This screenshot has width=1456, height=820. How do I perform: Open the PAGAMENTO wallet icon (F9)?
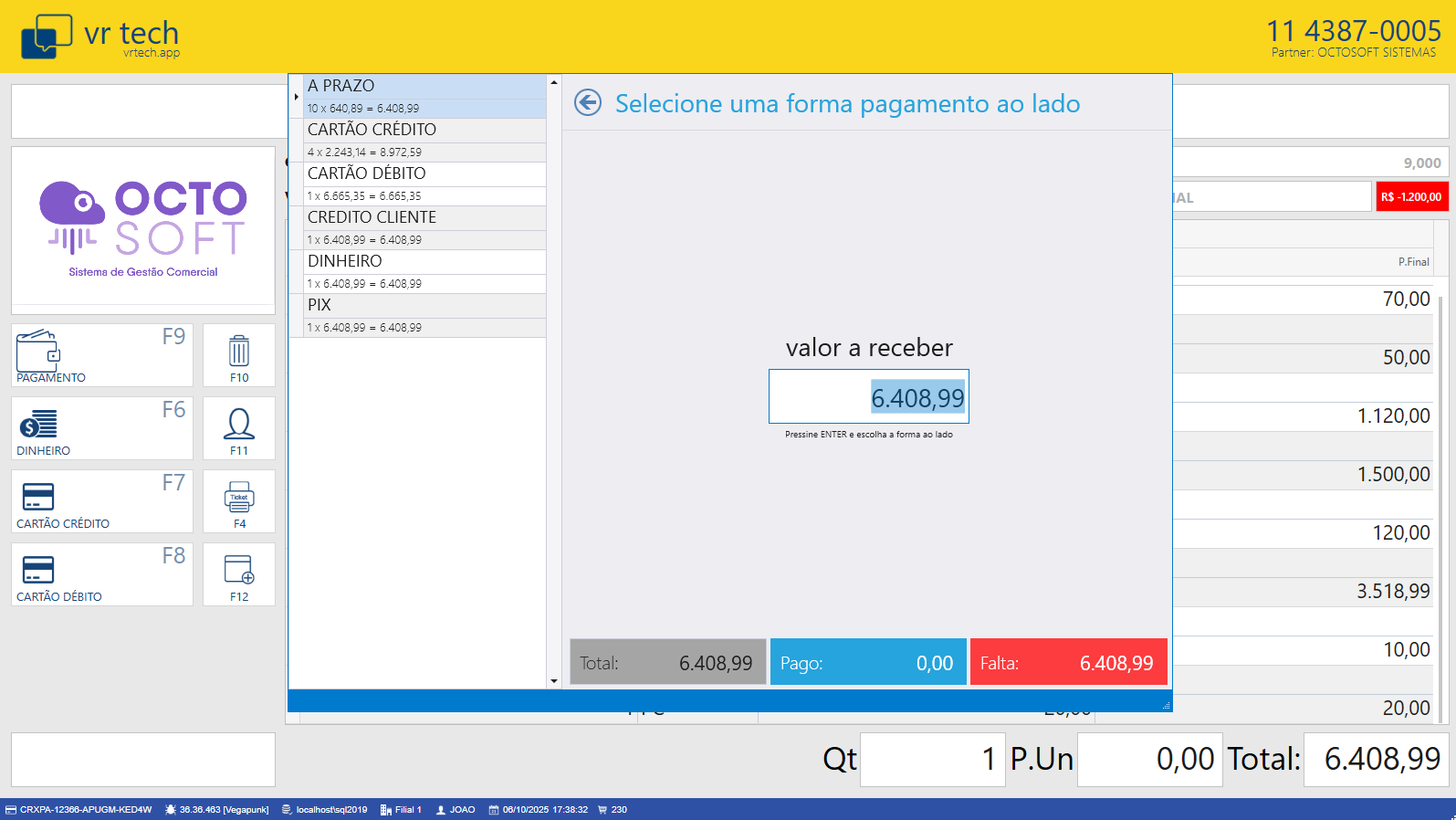click(38, 351)
